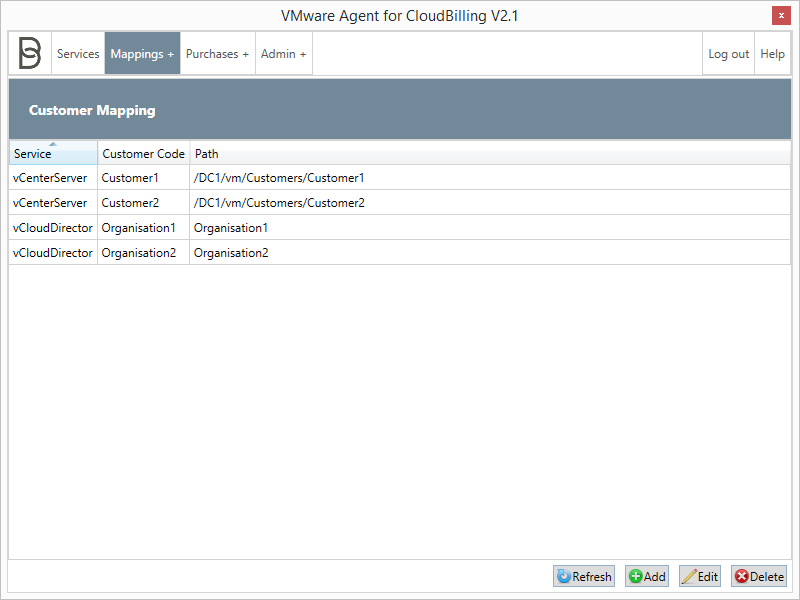The image size is (800, 600).
Task: Switch to the Services tab
Action: pyautogui.click(x=78, y=53)
